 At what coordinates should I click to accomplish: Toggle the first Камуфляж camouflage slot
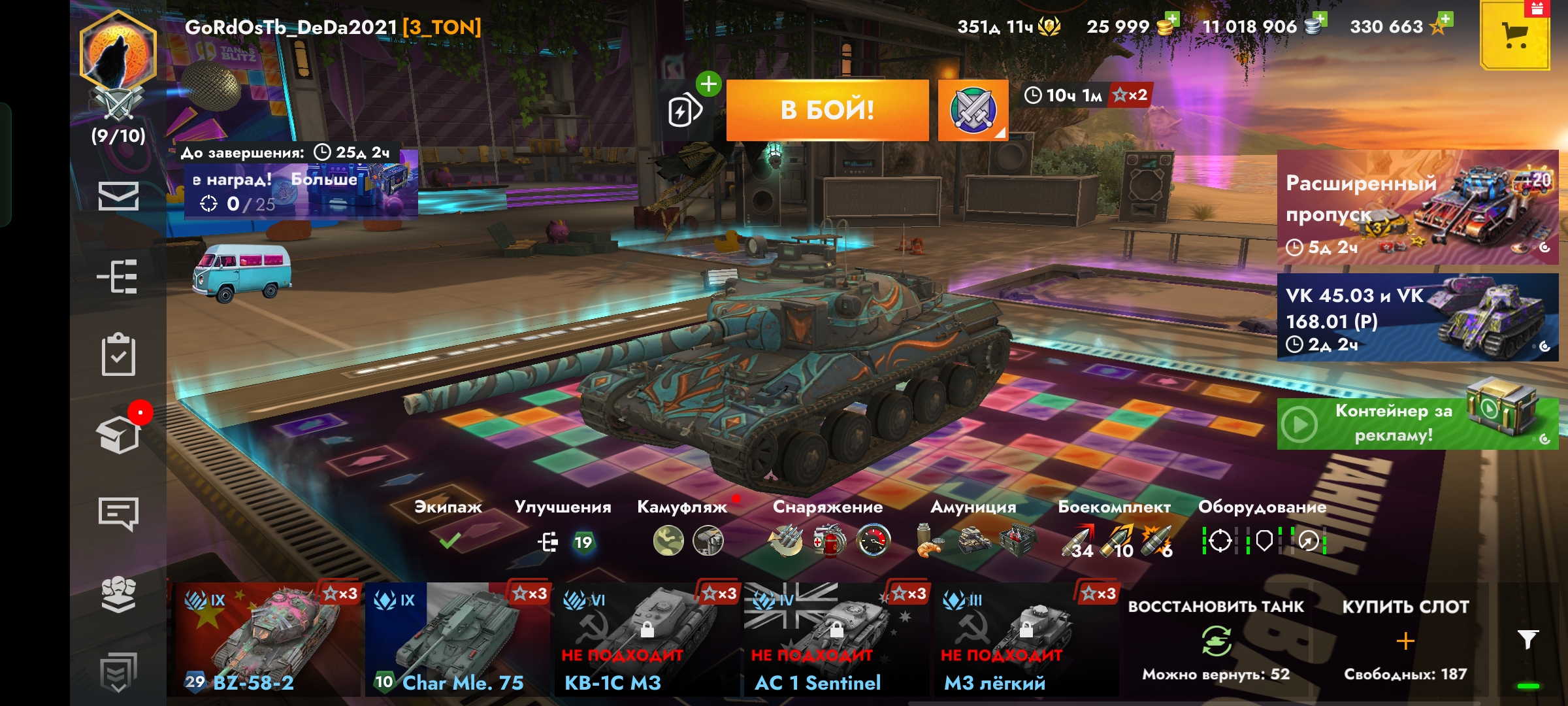tap(668, 541)
